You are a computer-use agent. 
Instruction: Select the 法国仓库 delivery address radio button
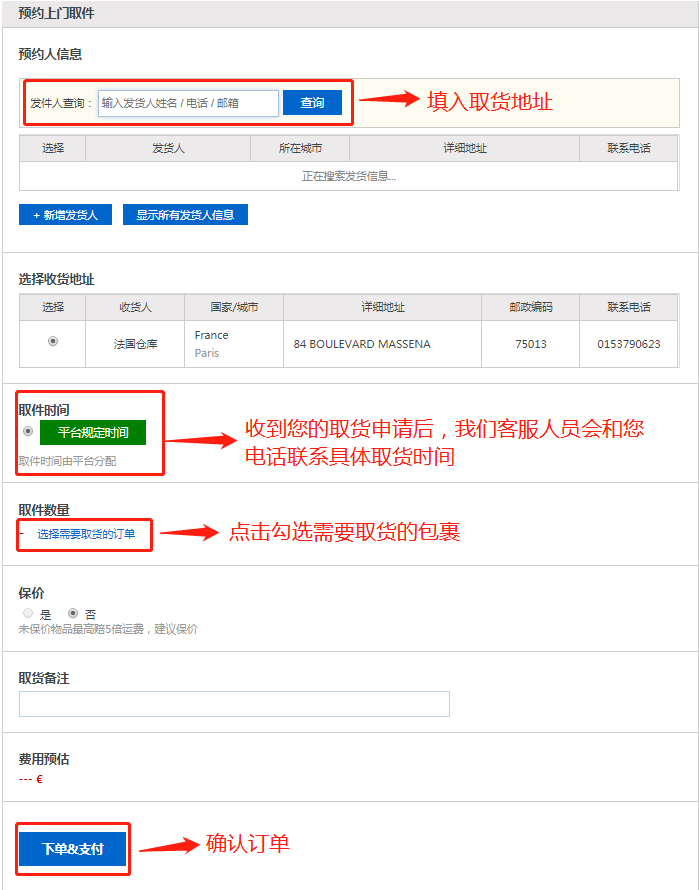53,341
